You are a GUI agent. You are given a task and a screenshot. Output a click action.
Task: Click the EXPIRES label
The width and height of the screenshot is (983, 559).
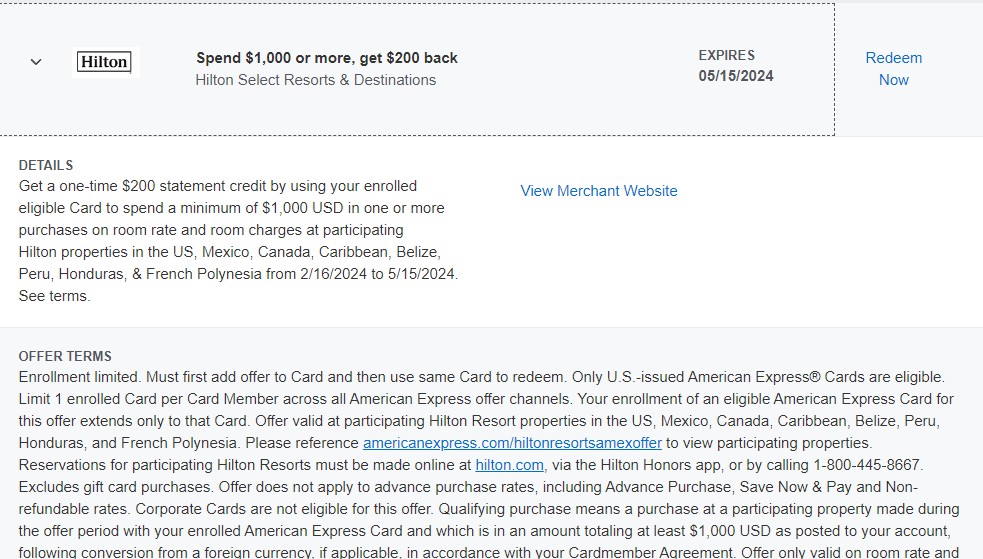click(726, 55)
